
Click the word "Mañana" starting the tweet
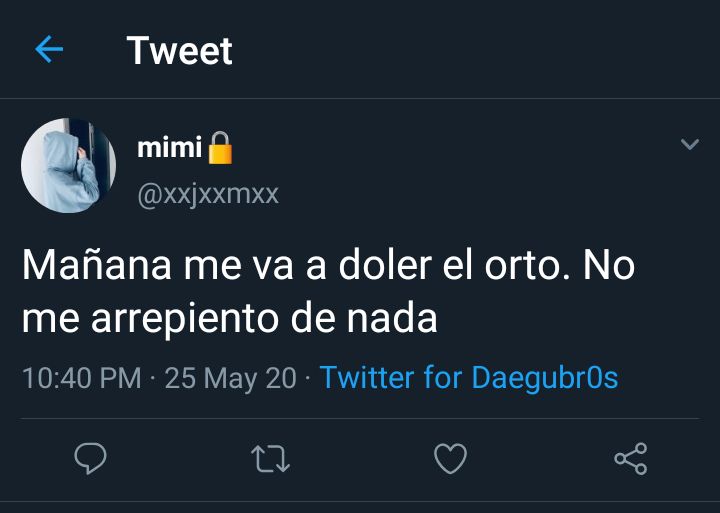tap(97, 264)
